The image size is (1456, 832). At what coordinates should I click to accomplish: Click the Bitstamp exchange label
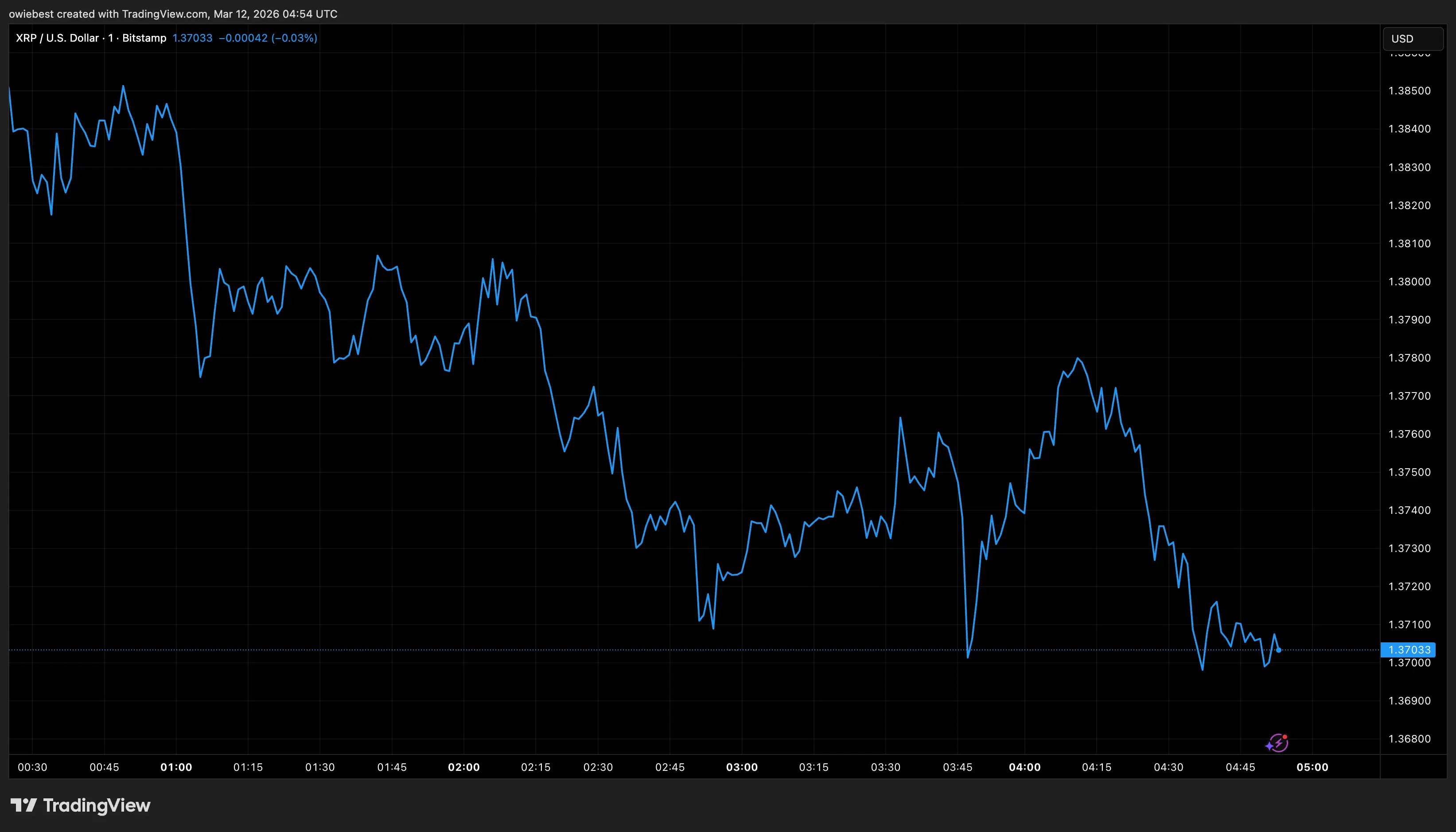(x=144, y=38)
